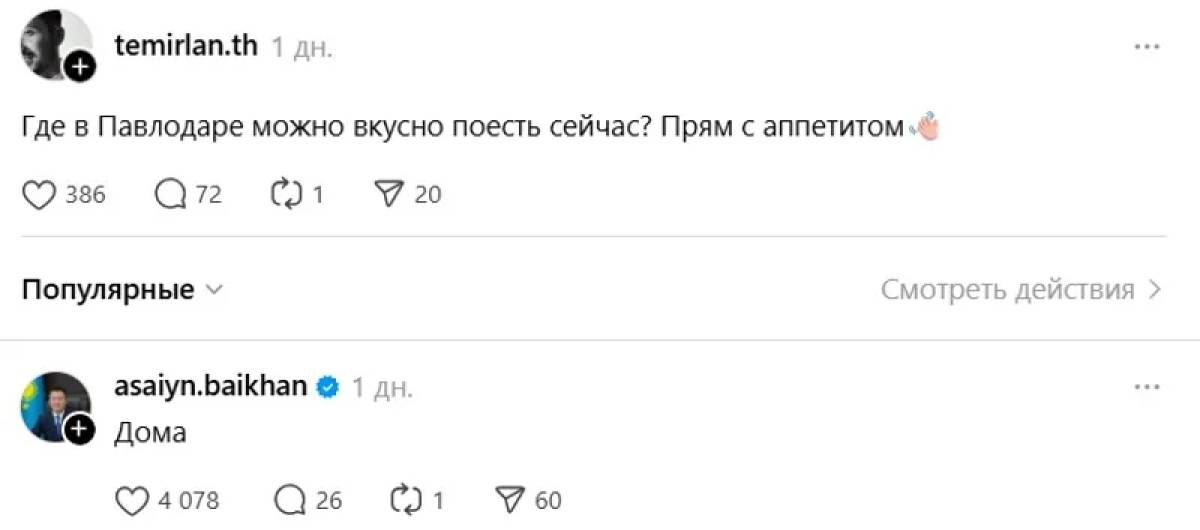1200x530 pixels.
Task: Repost the temirlan.th post
Action: tap(286, 195)
